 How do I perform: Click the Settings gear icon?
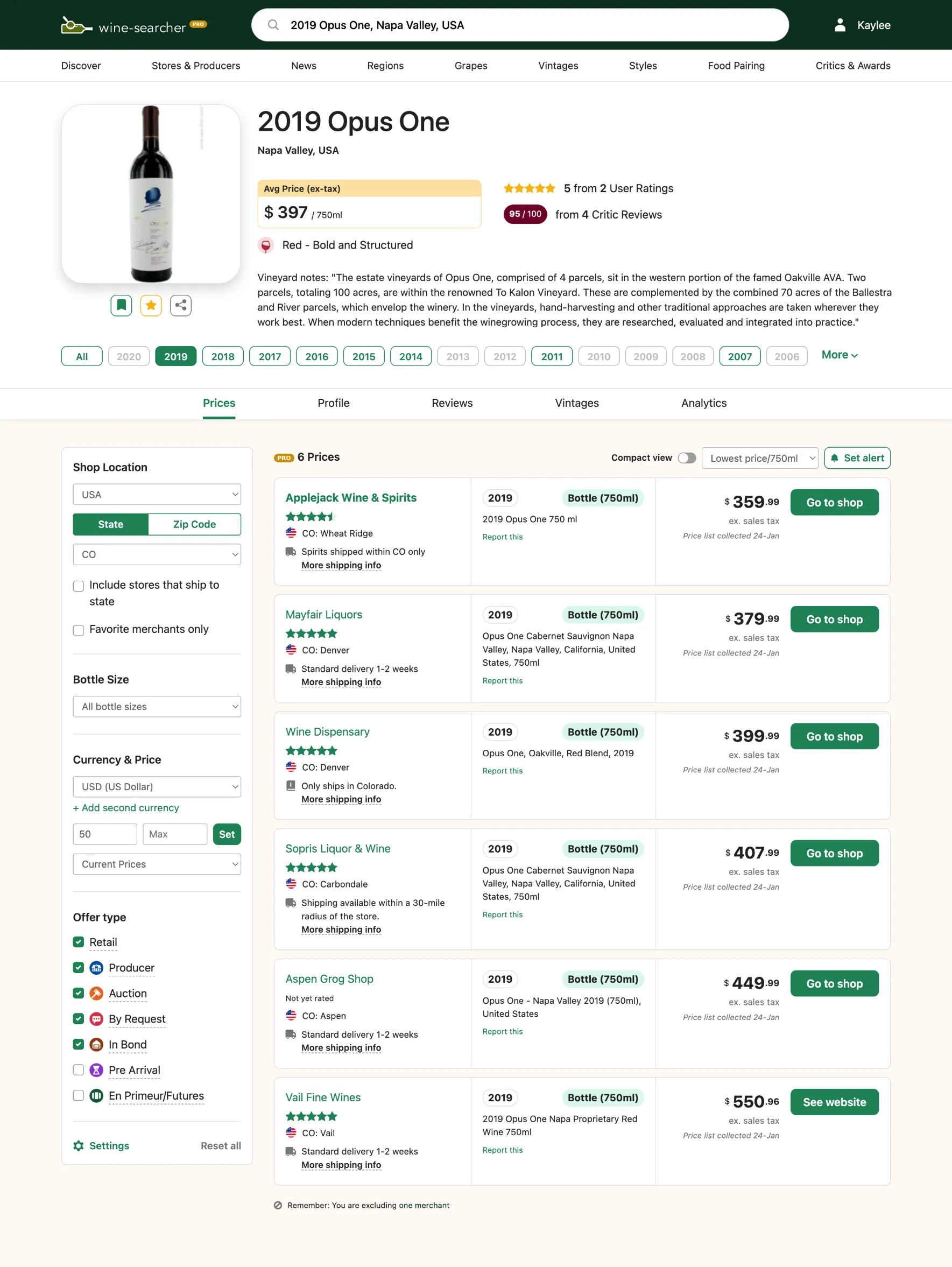click(79, 1145)
